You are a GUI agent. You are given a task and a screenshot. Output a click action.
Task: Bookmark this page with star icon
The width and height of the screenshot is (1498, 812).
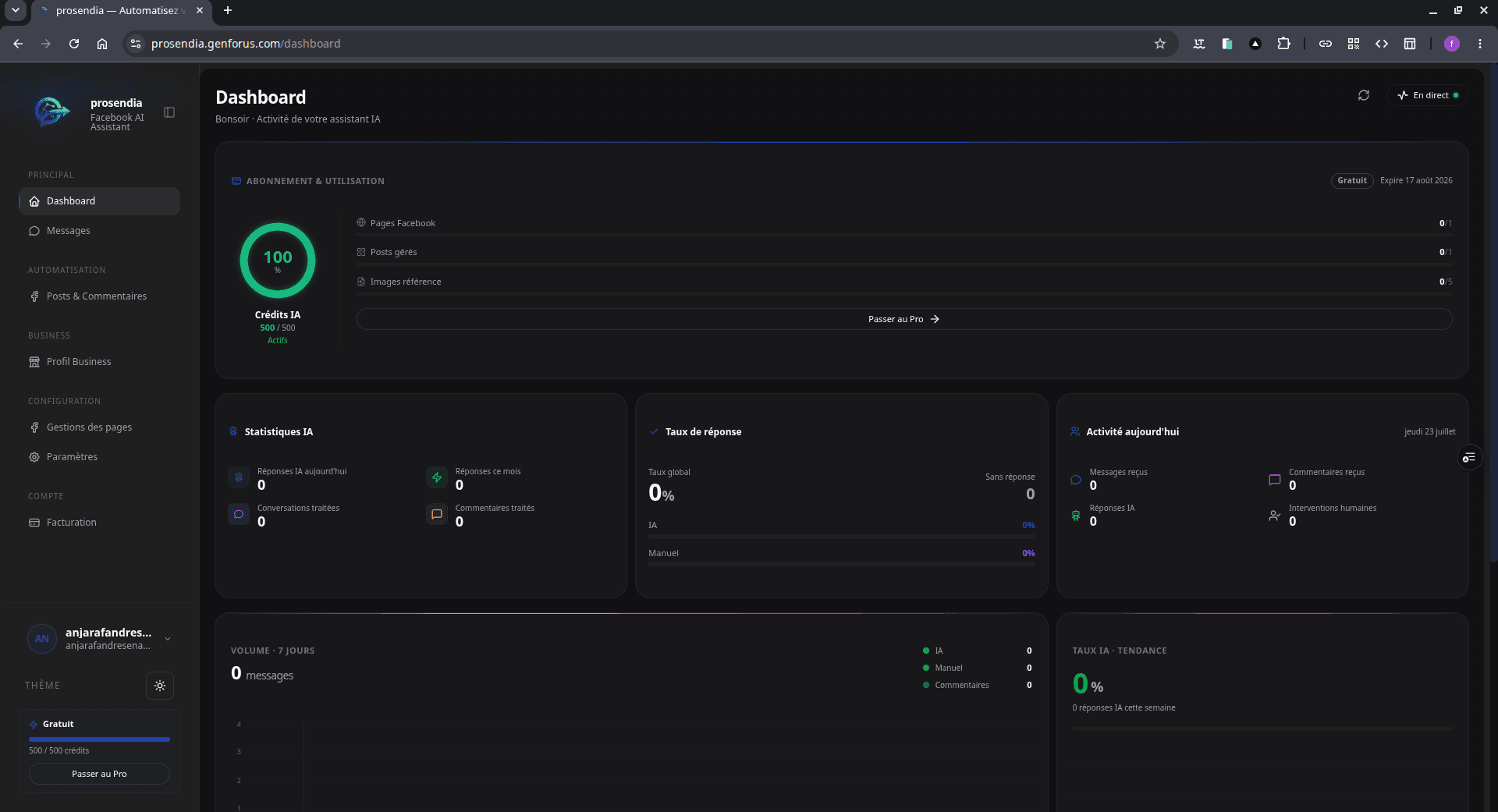[1160, 44]
